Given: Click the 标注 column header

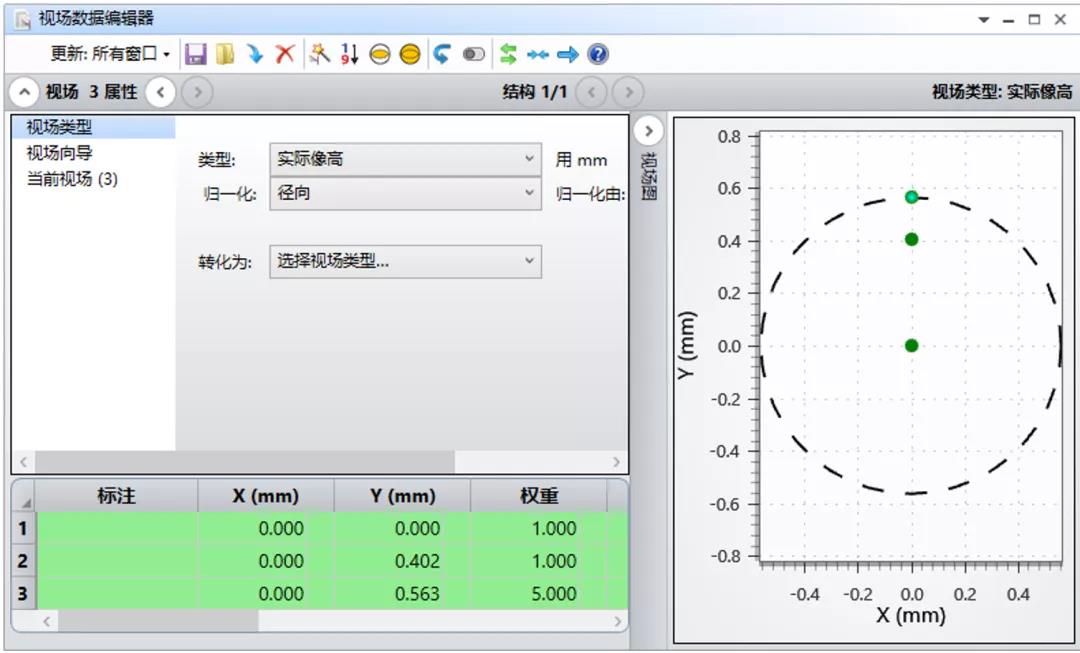Looking at the screenshot, I should point(116,496).
